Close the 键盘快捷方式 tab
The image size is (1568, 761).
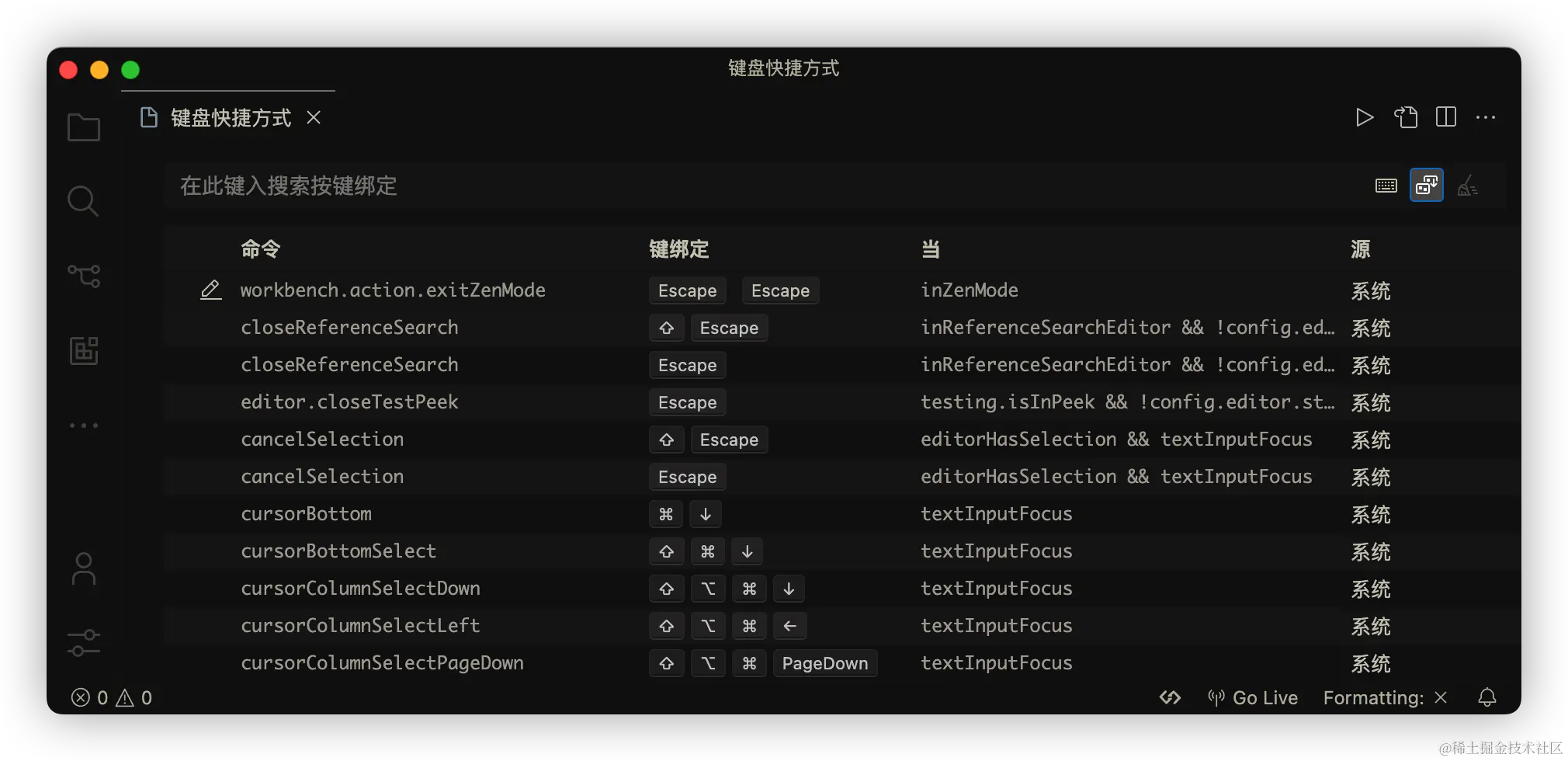tap(314, 117)
